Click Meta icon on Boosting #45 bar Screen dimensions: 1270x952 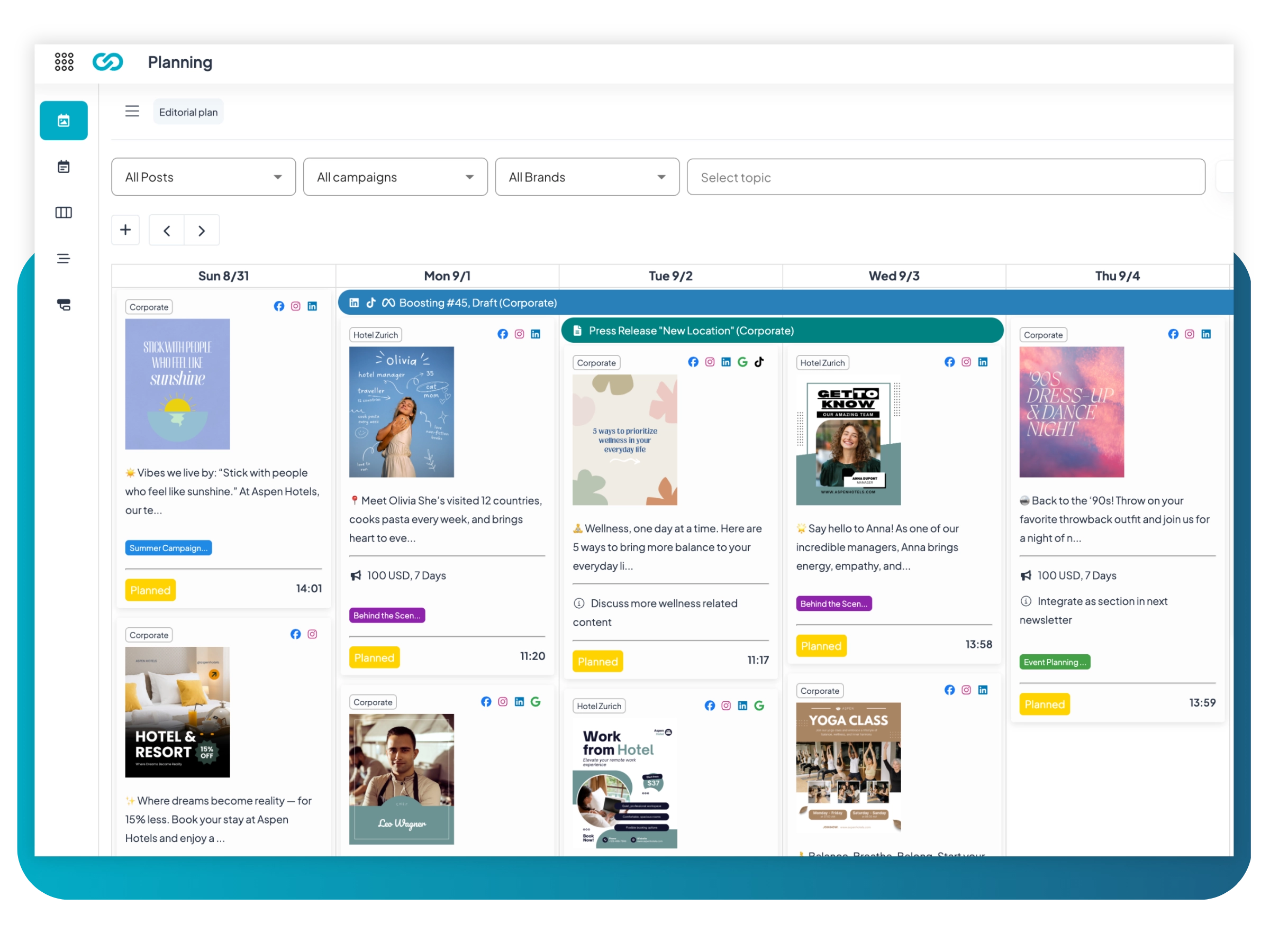[x=389, y=303]
